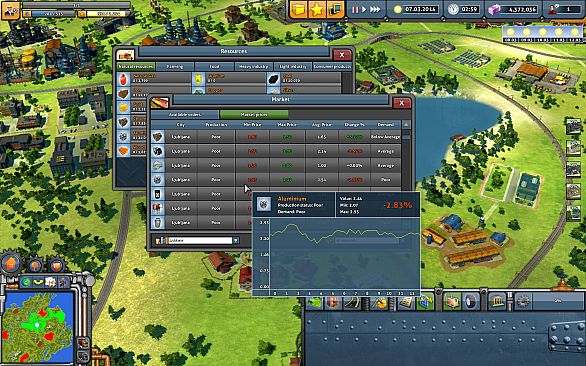Sort Market table by Max Price column
Image resolution: width=586 pixels, height=366 pixels.
(287, 124)
